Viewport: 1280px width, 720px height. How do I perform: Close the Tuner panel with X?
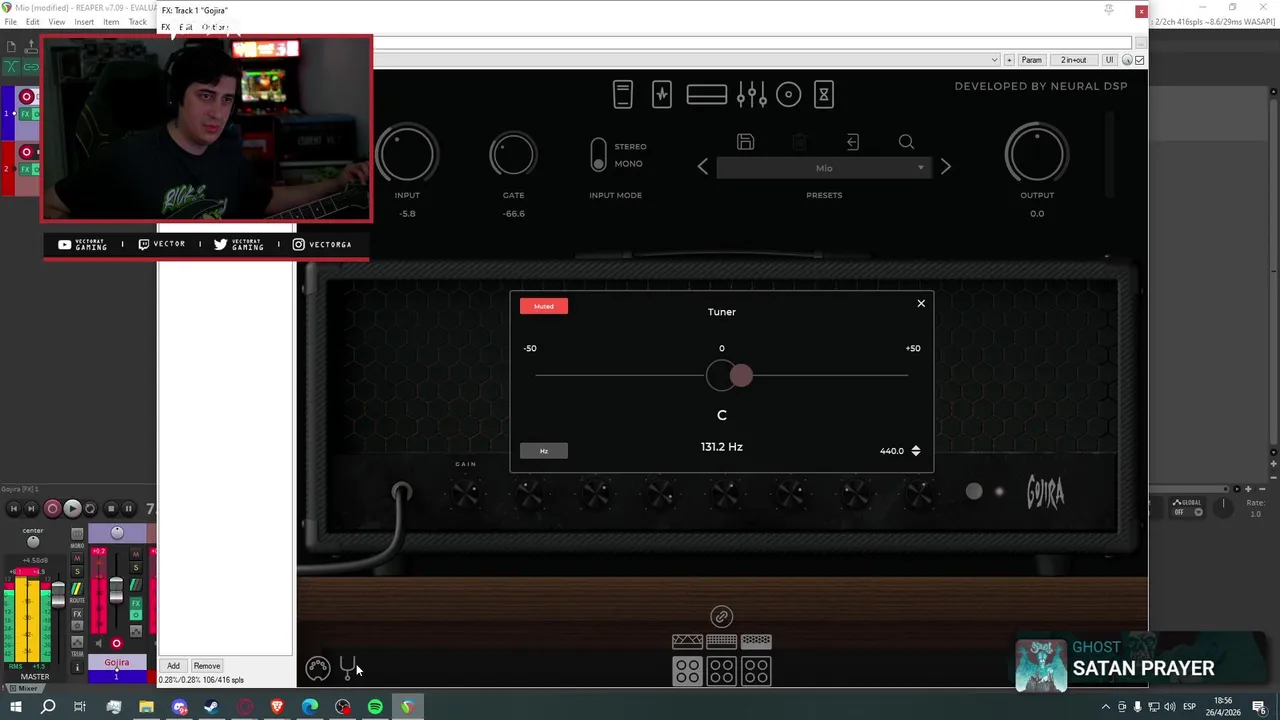[x=921, y=303]
